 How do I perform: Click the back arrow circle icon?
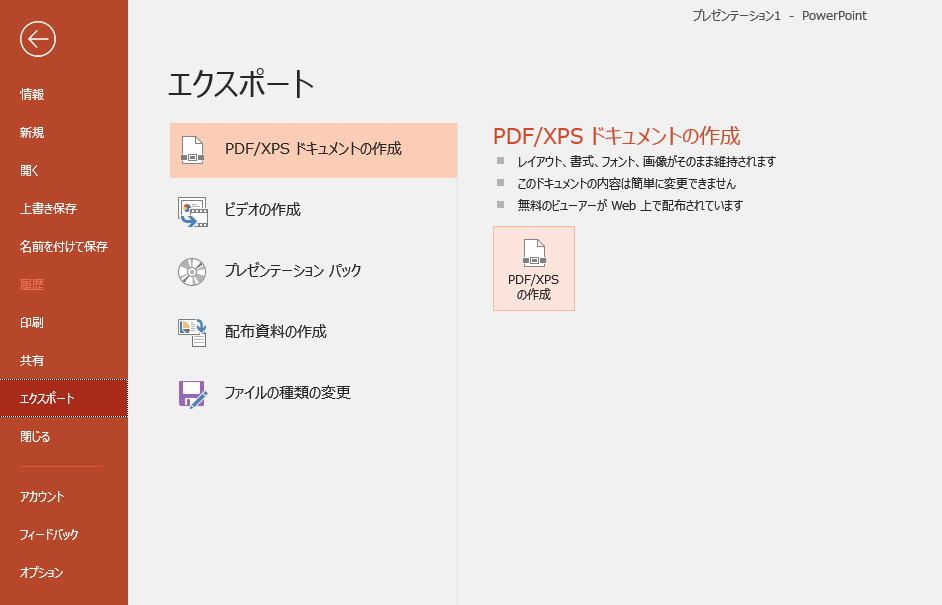coord(38,39)
